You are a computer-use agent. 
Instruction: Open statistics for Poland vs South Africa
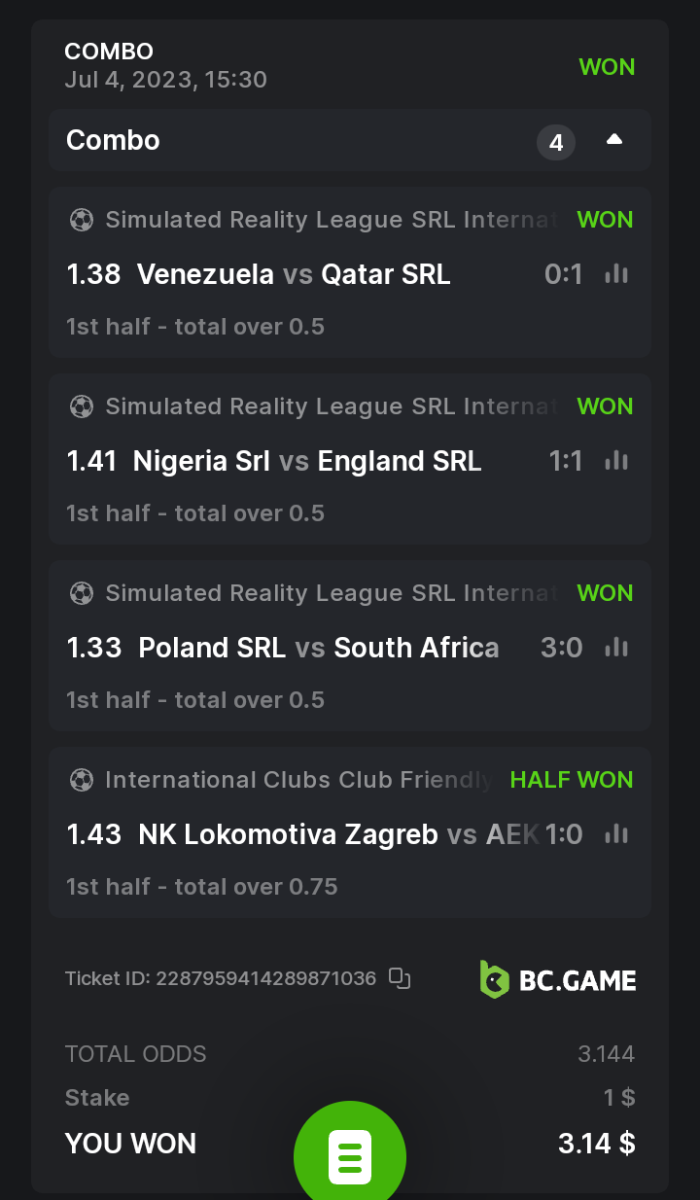click(x=616, y=647)
